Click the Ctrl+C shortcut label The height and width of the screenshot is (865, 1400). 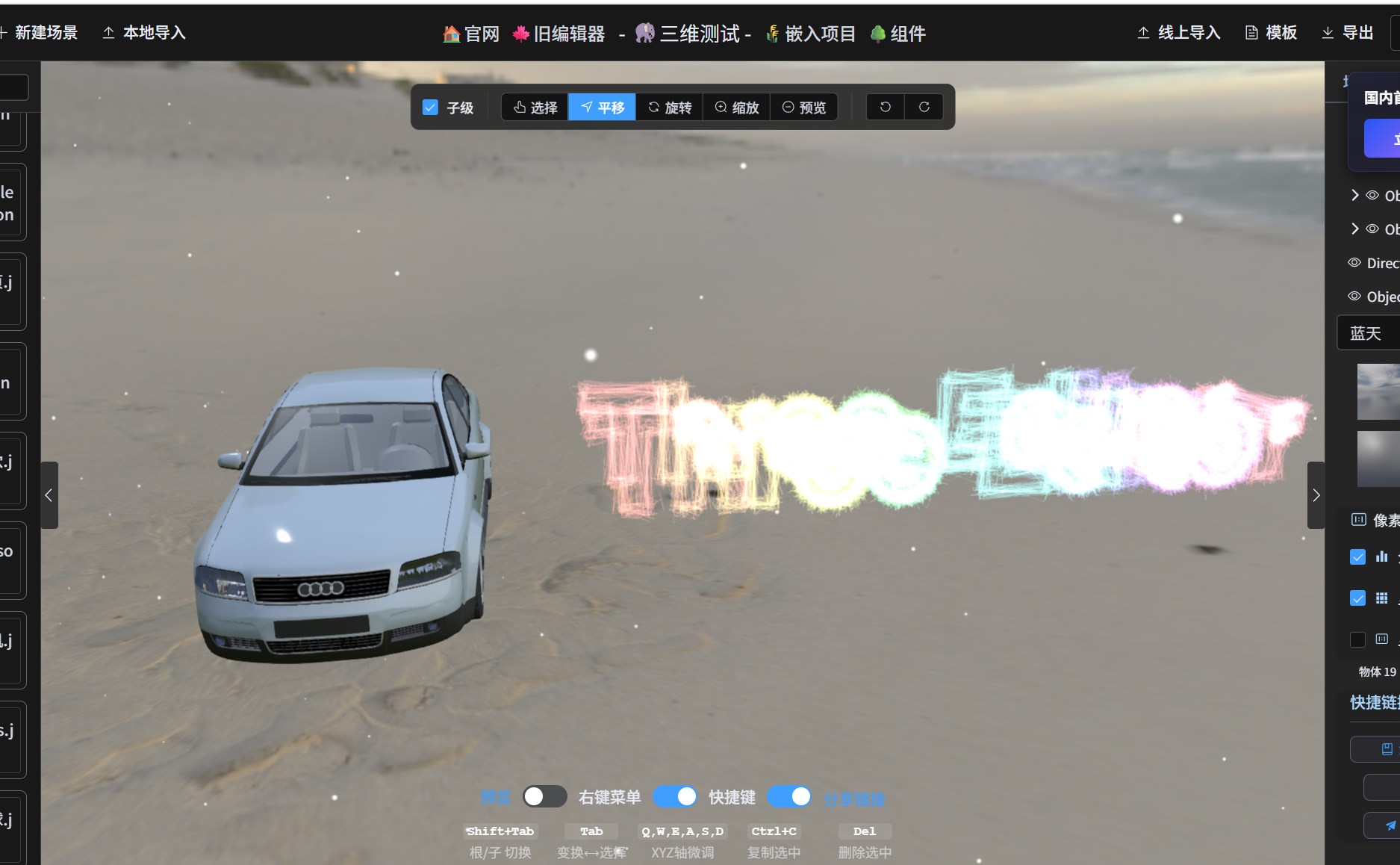(x=774, y=831)
